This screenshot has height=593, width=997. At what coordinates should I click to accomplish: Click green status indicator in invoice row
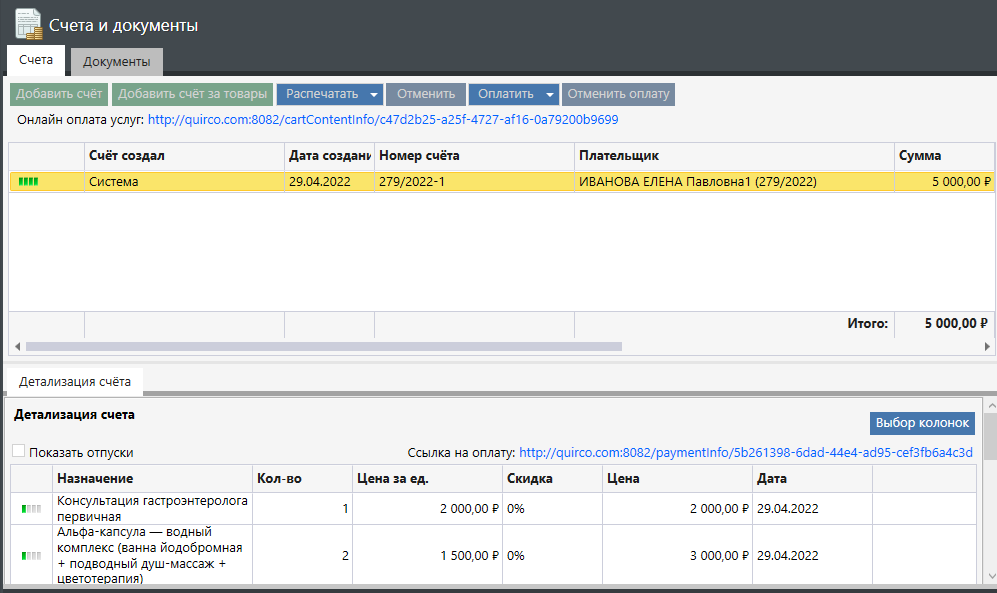pos(28,182)
